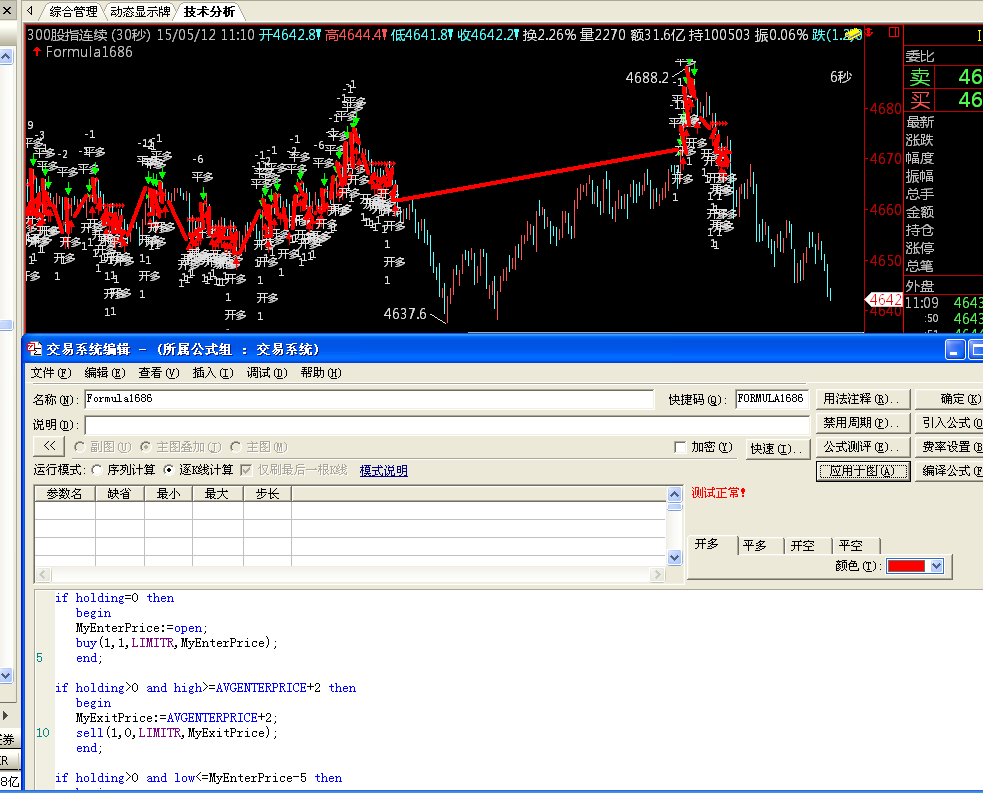Select the 副图 radio option

point(80,447)
